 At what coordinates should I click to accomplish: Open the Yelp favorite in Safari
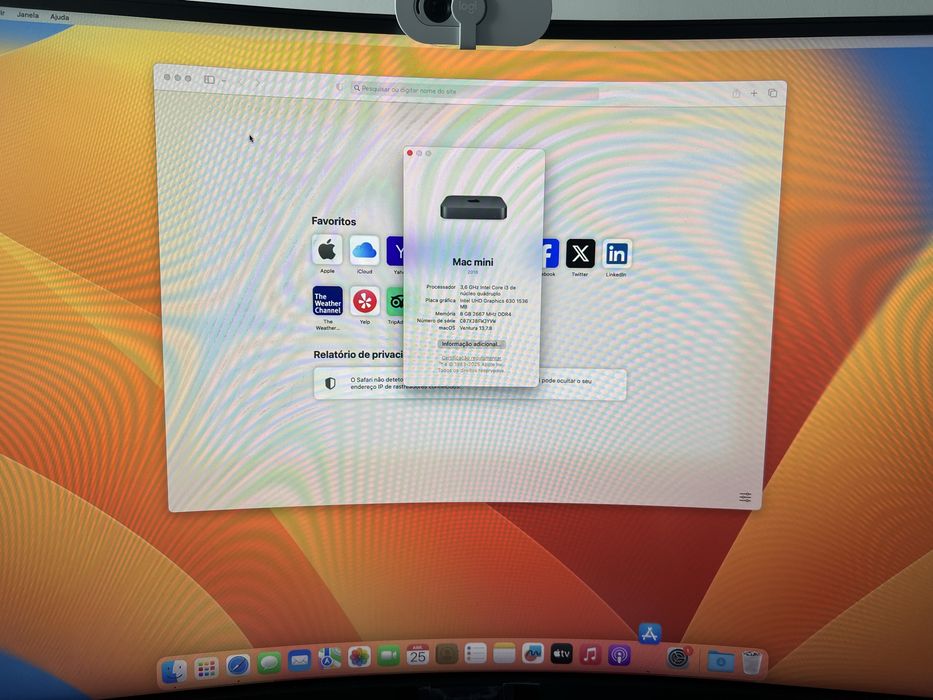point(365,301)
